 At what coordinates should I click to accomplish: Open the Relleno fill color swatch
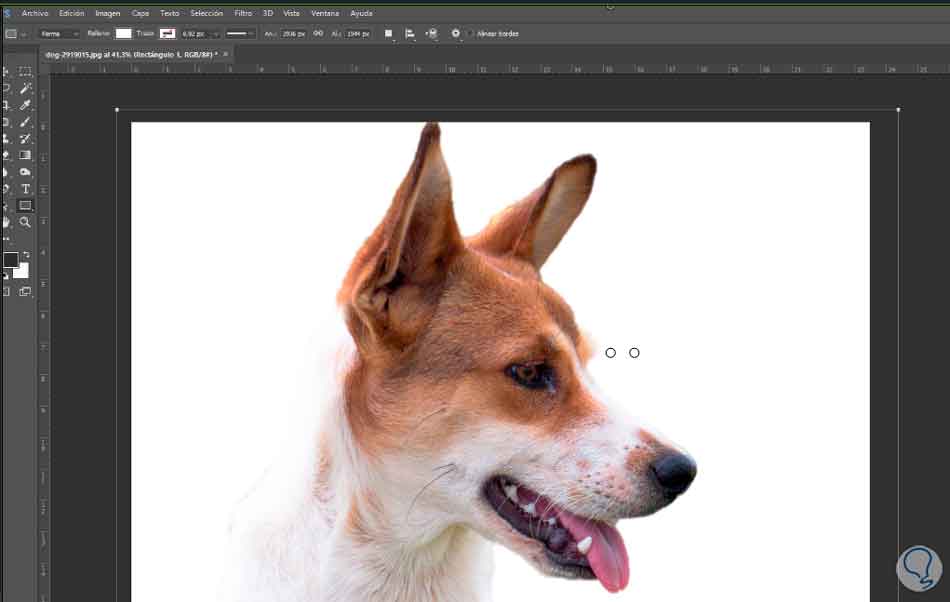pyautogui.click(x=124, y=34)
